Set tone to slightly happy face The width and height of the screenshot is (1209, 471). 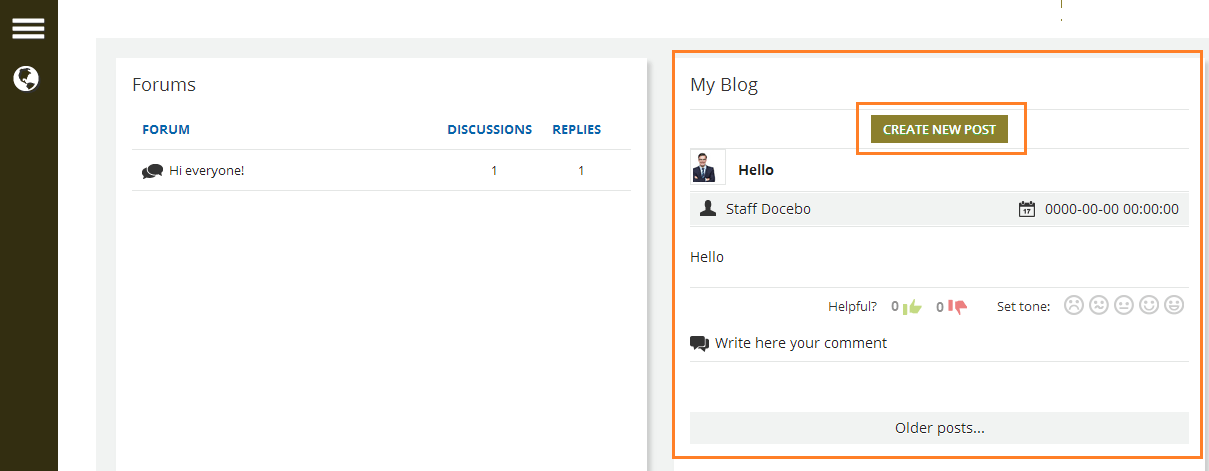tap(1149, 305)
